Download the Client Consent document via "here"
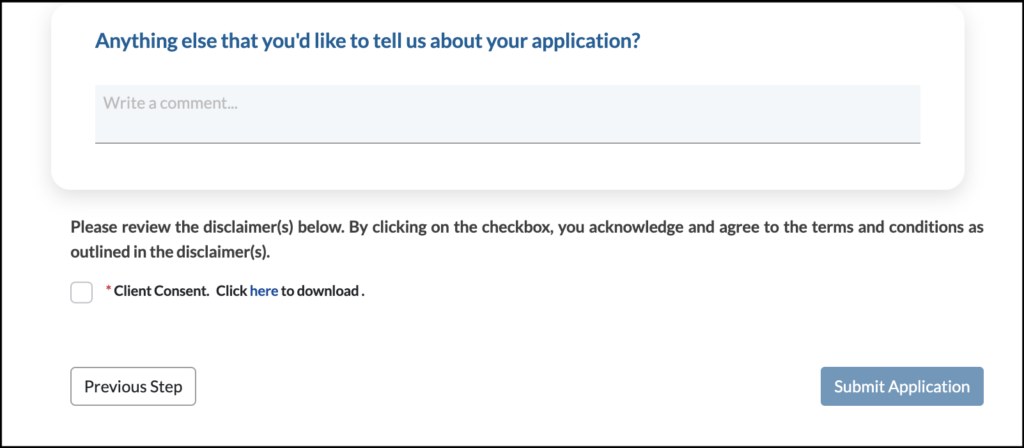 [264, 292]
